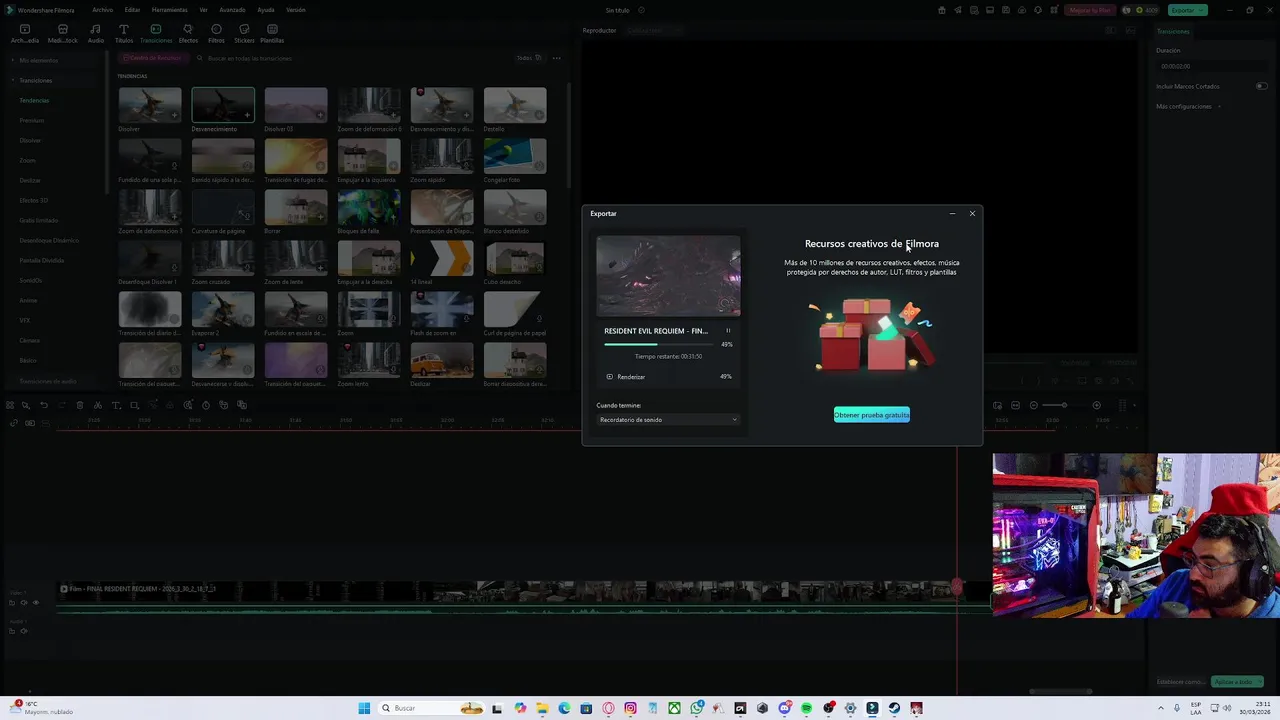
Task: Minimize the Exportar dialog
Action: point(952,213)
